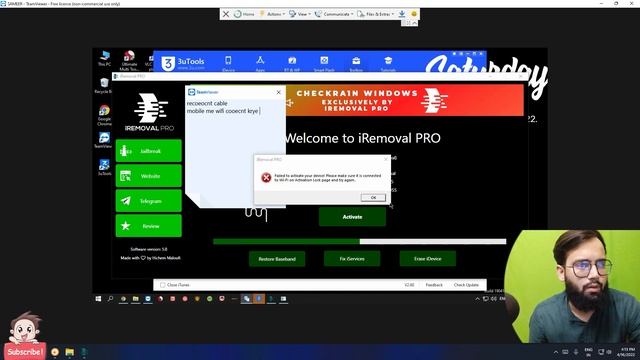Click the Jailbreak syringe icon

pyautogui.click(x=125, y=151)
